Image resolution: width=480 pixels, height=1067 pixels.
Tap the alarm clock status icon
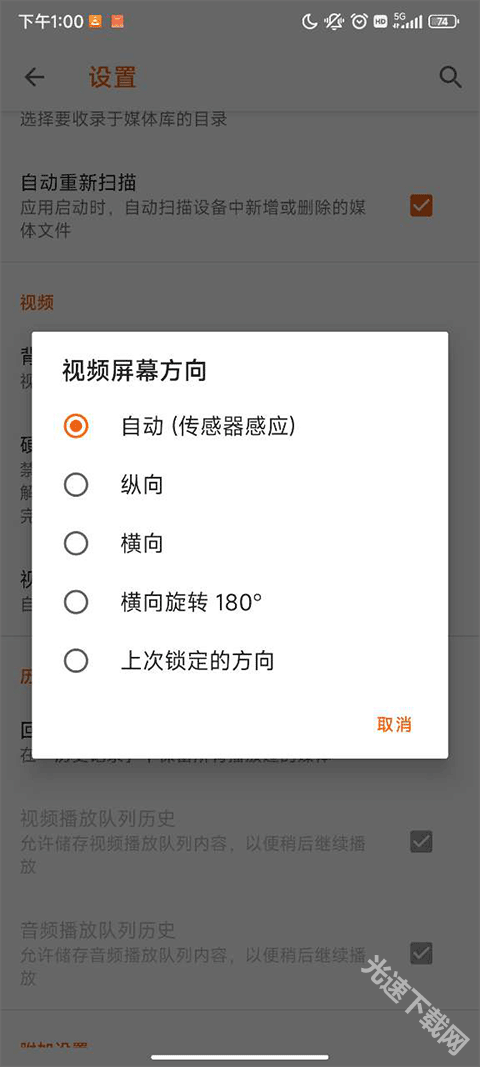(359, 22)
